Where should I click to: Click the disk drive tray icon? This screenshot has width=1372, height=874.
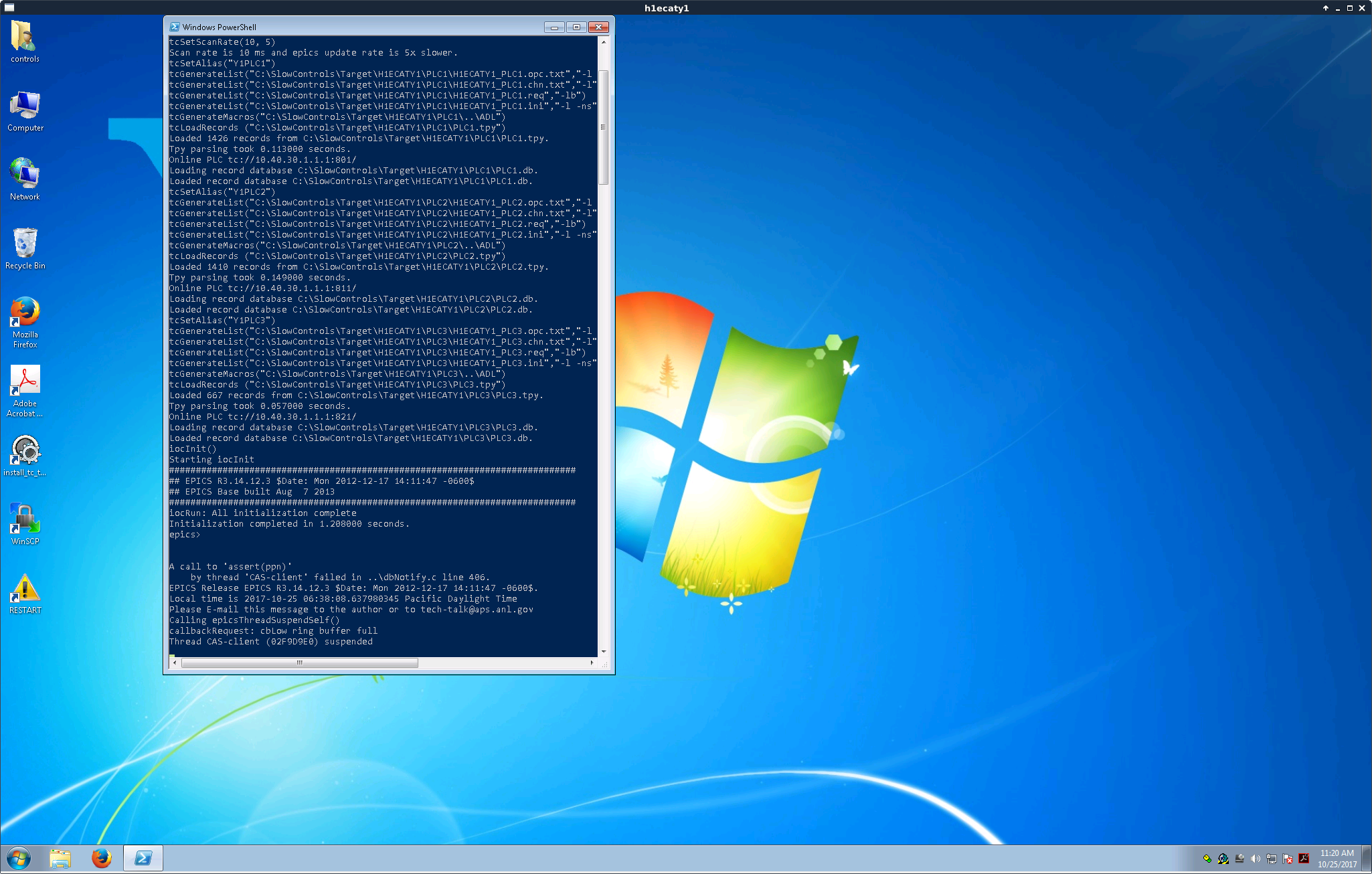coord(1239,859)
